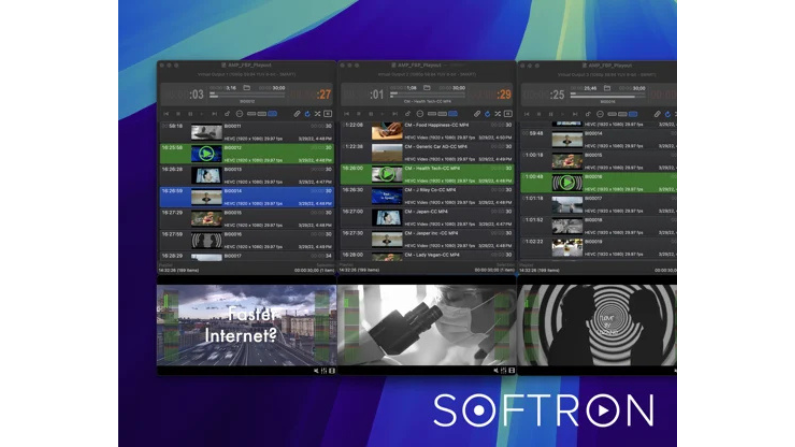Select CM - Lady Vegan-CC clip
The height and width of the screenshot is (447, 795).
point(427,255)
